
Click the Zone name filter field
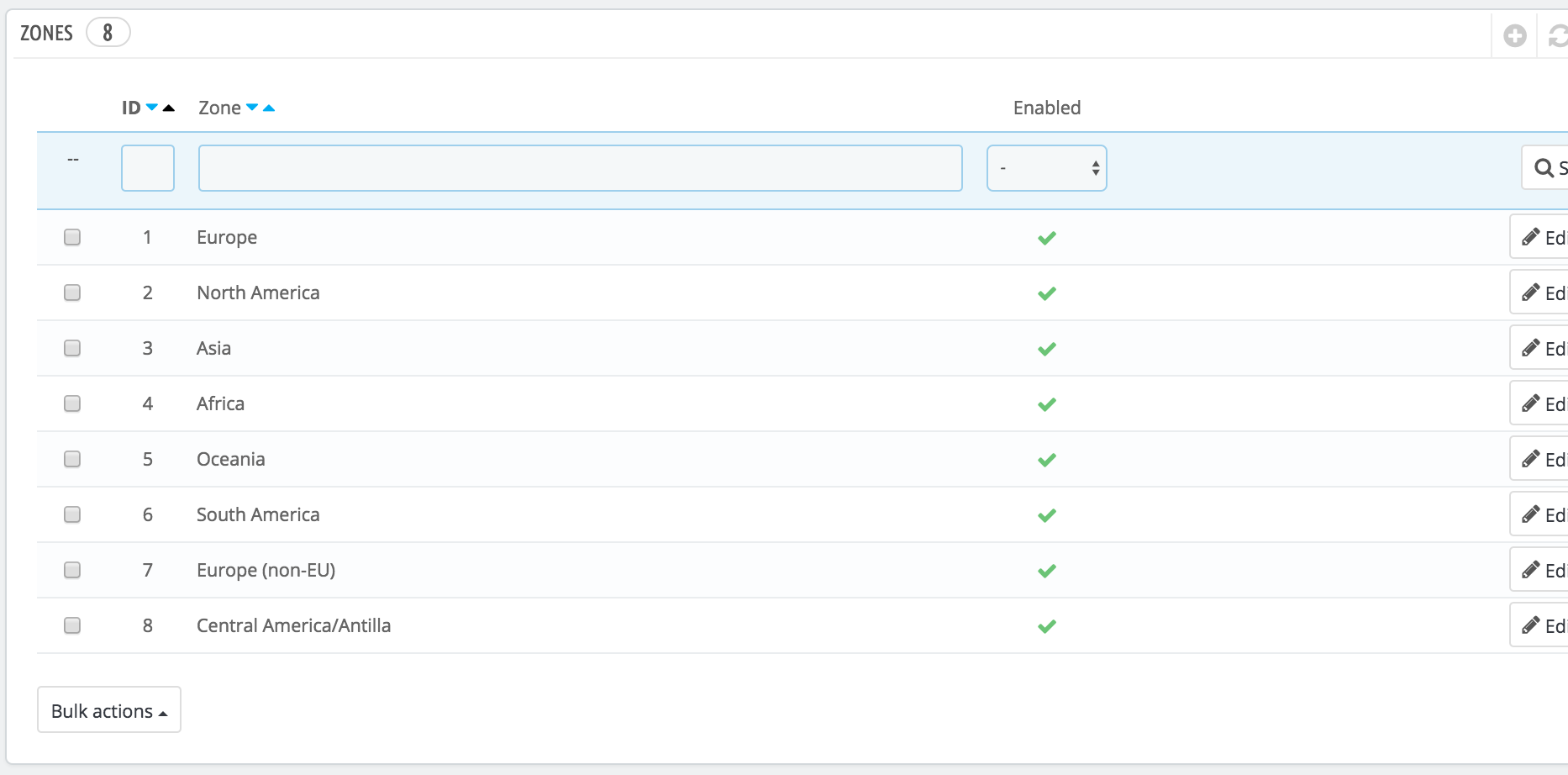tap(580, 168)
